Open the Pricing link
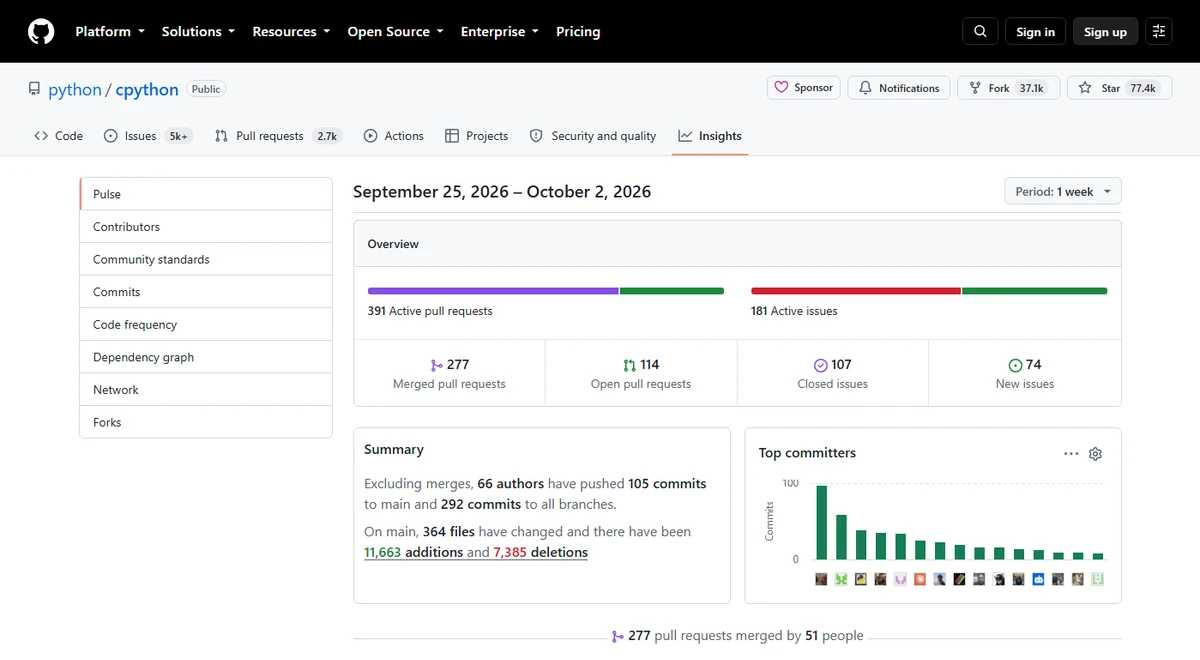 578,32
